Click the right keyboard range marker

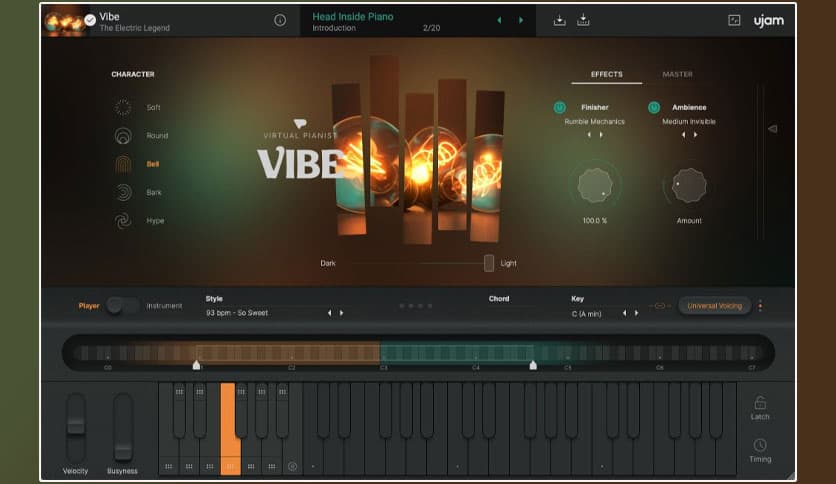(x=533, y=365)
